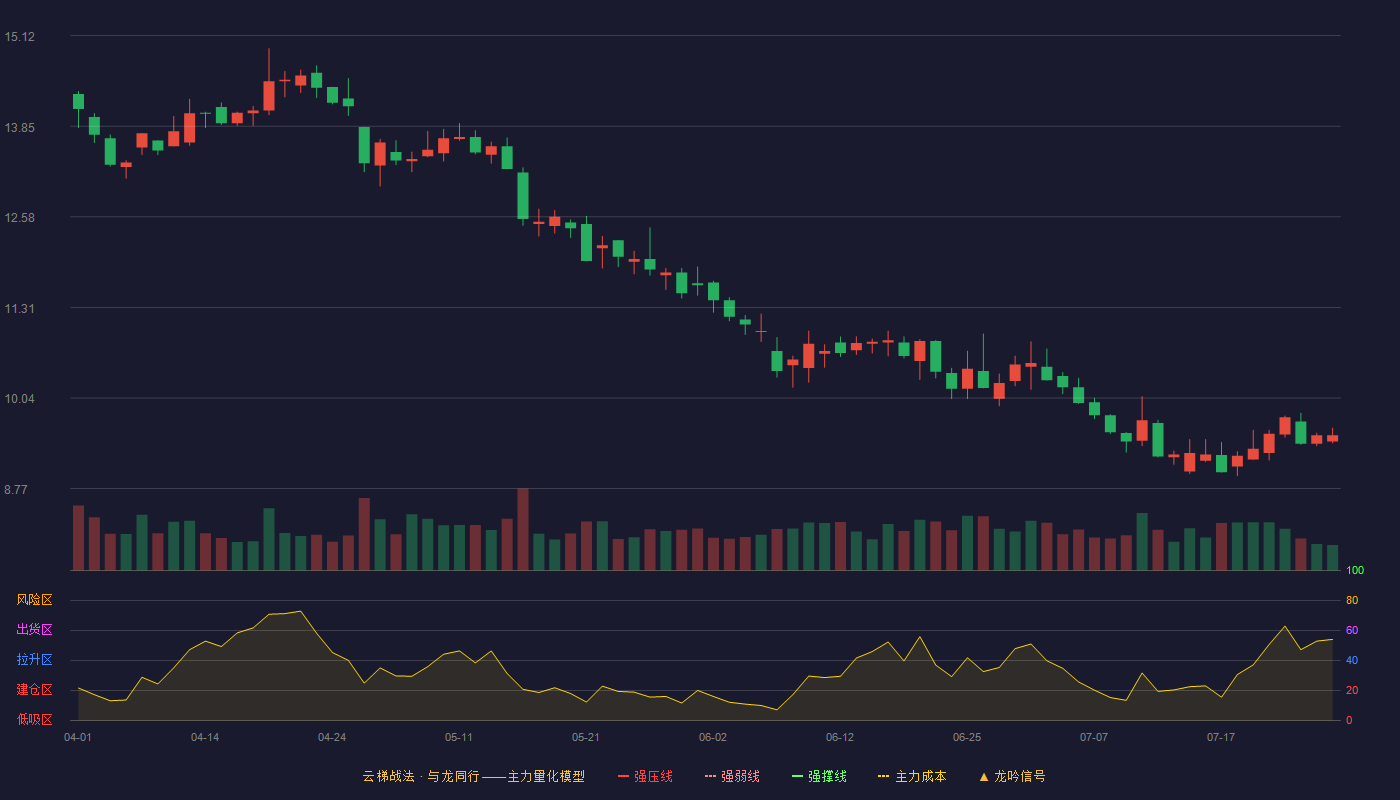Click the 12.58 price axis label
This screenshot has height=800, width=1400.
click(19, 218)
